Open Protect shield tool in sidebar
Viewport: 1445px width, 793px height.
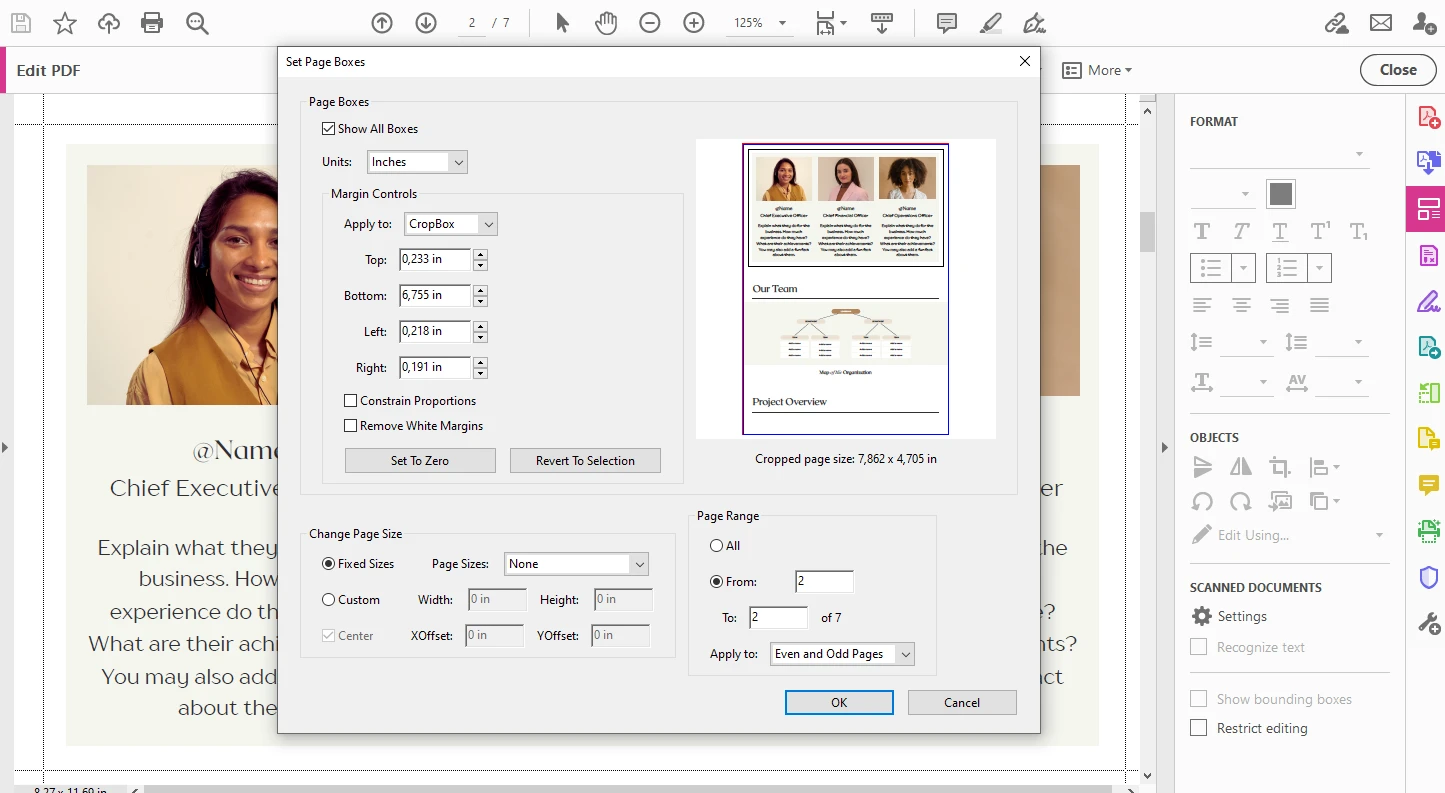1428,578
